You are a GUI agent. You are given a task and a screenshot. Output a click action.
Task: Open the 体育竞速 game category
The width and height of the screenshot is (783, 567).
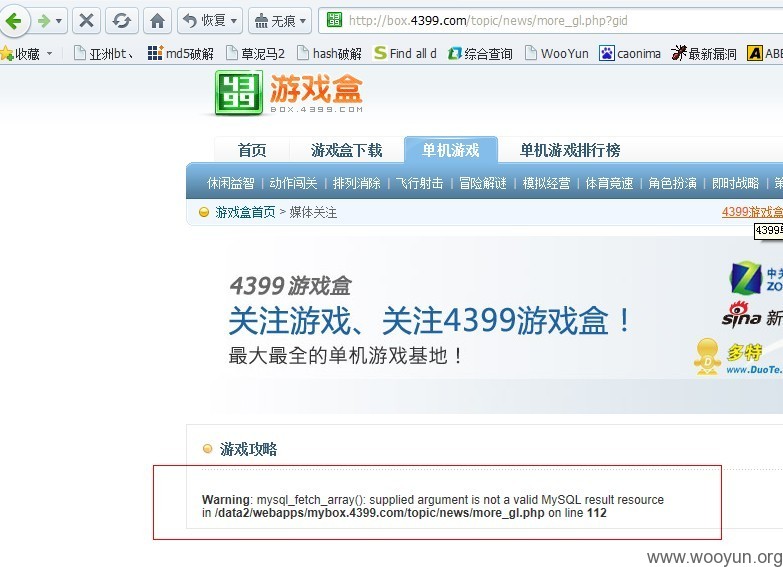coord(609,183)
